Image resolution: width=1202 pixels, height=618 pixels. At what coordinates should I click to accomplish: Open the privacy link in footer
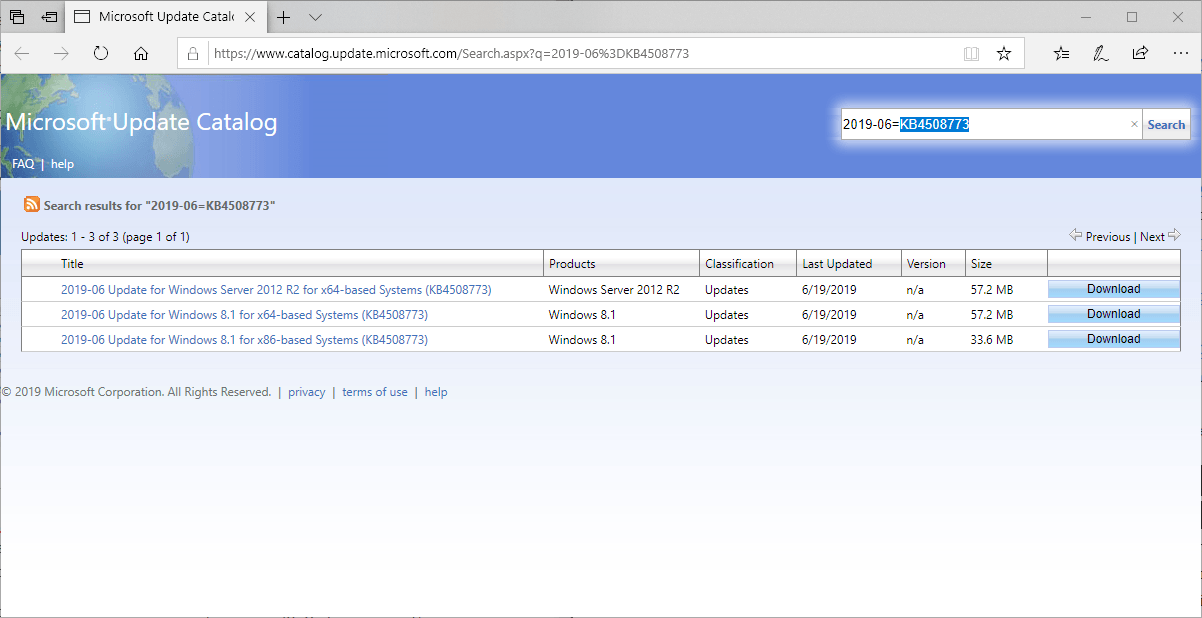tap(306, 392)
